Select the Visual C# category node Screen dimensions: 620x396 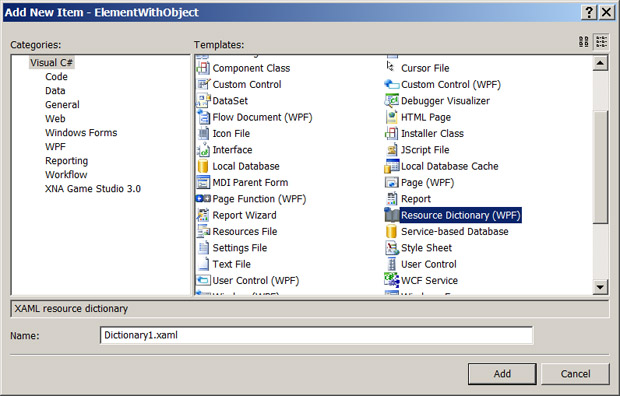coord(51,63)
